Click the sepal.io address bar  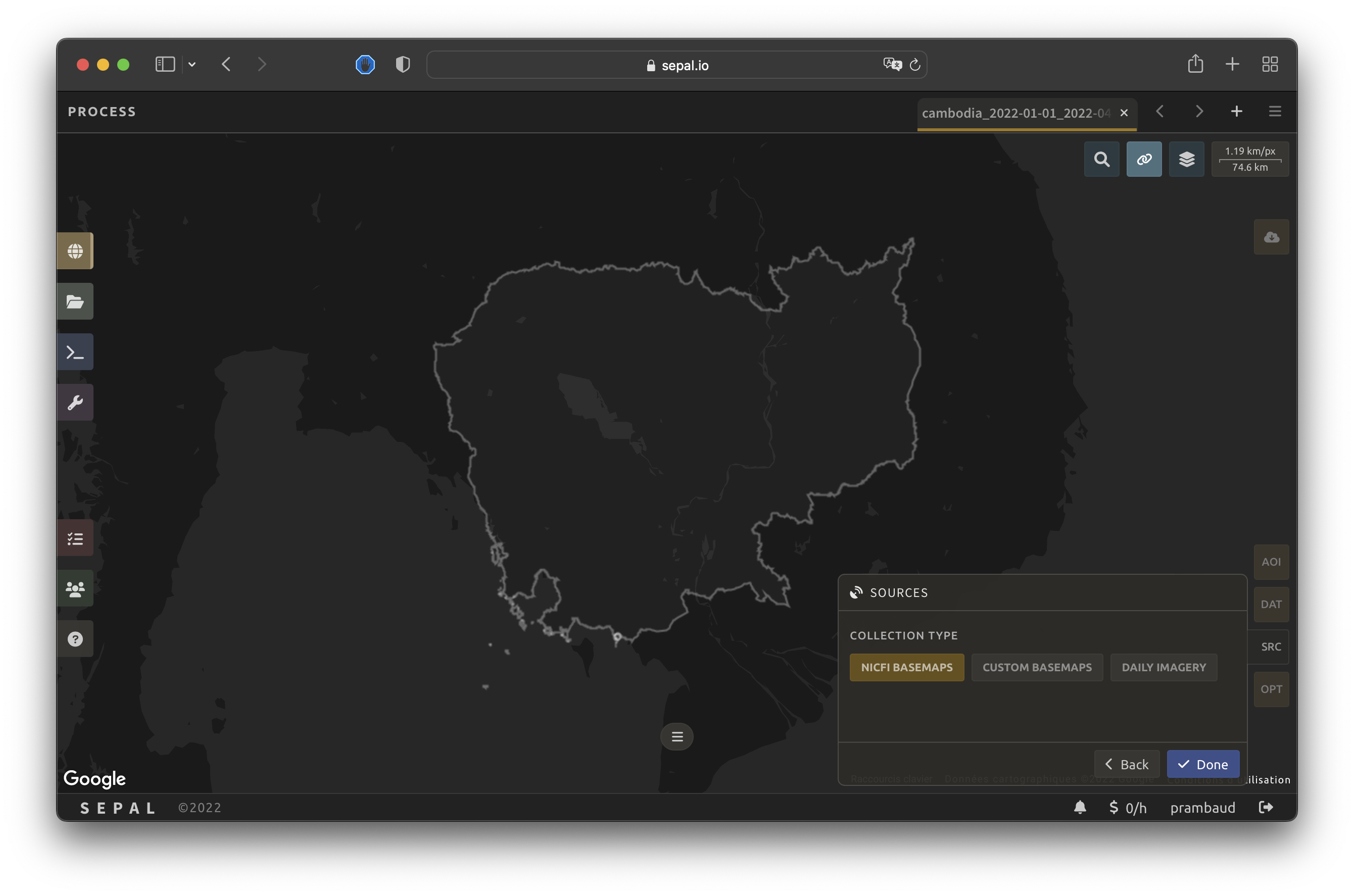point(676,65)
